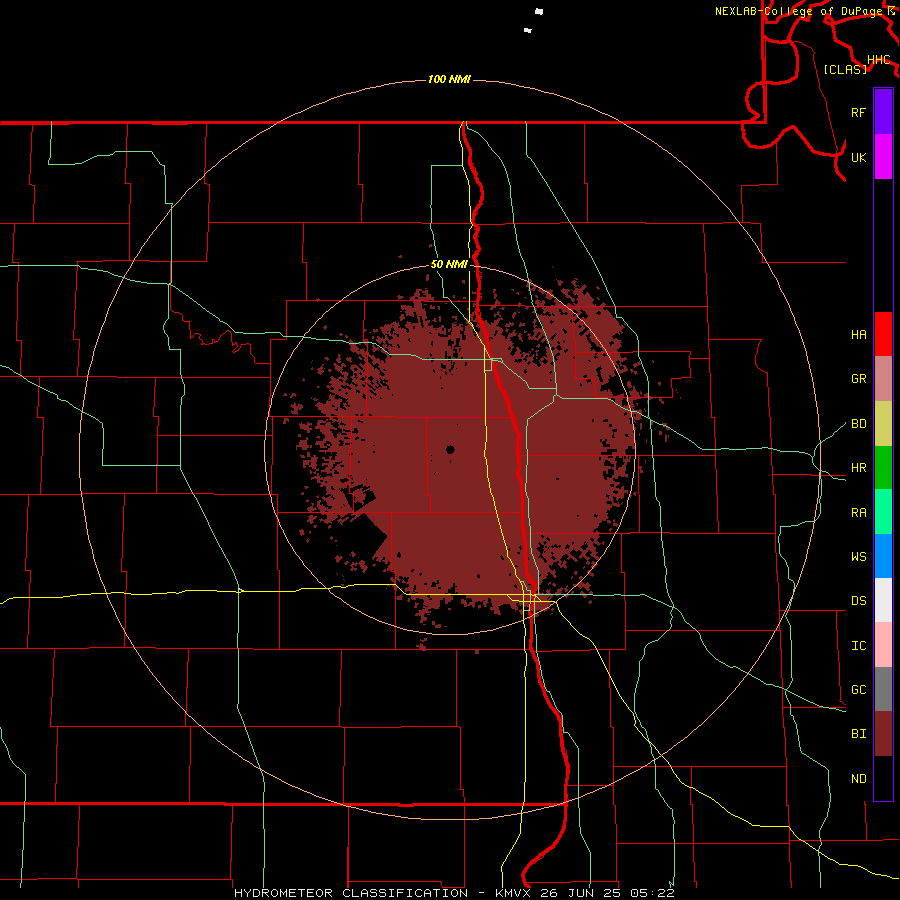Click the HA legend label

coord(858,335)
